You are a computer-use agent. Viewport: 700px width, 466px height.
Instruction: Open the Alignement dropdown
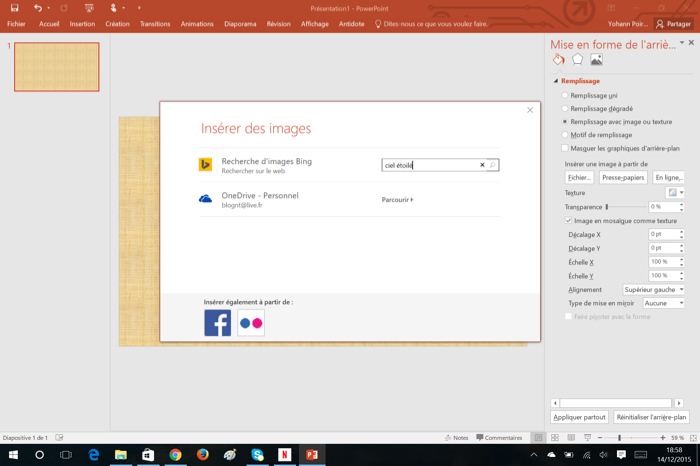[653, 290]
